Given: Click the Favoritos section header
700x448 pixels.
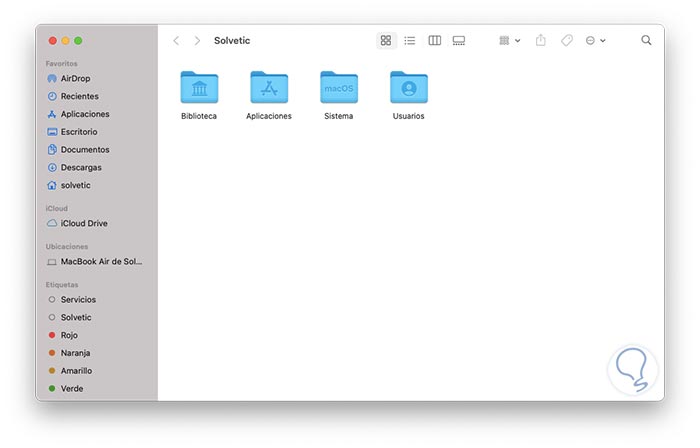Looking at the screenshot, I should tap(61, 64).
